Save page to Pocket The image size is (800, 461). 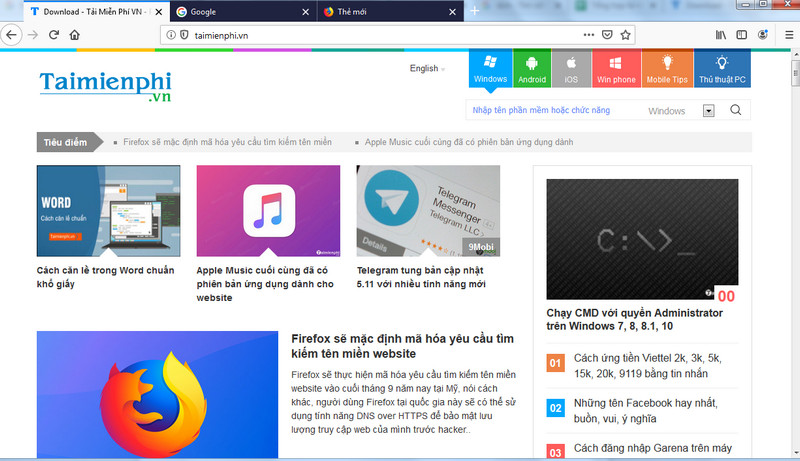[x=607, y=35]
